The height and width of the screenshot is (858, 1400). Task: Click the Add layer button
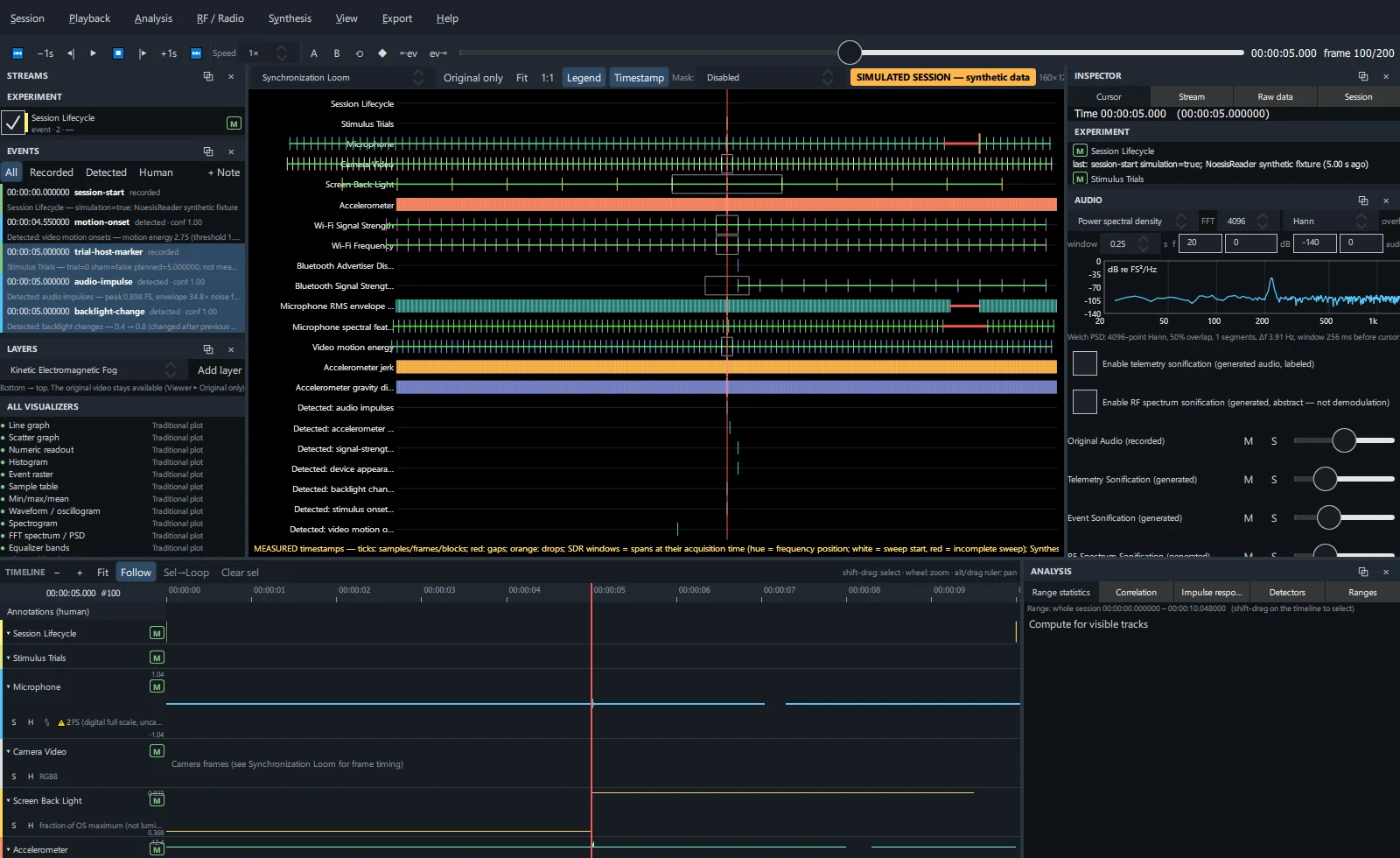[x=219, y=370]
